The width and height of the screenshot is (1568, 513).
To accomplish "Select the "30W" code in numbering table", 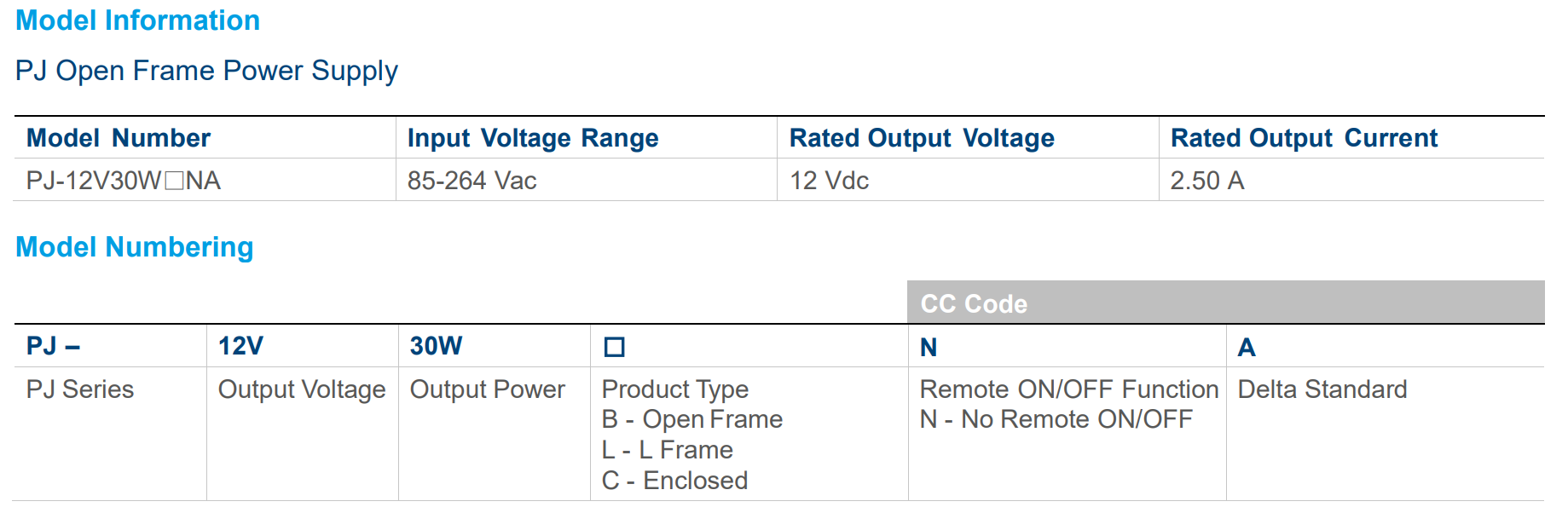I will (436, 346).
